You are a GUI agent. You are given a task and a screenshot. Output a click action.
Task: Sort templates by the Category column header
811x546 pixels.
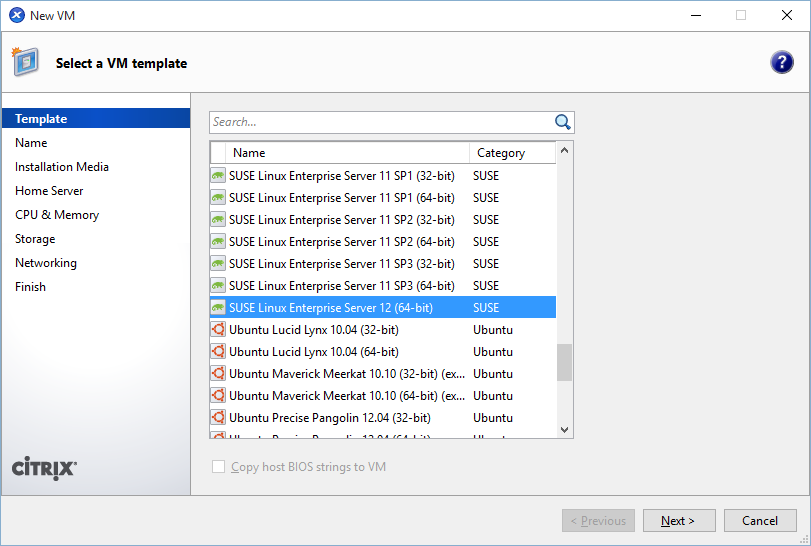pyautogui.click(x=510, y=153)
